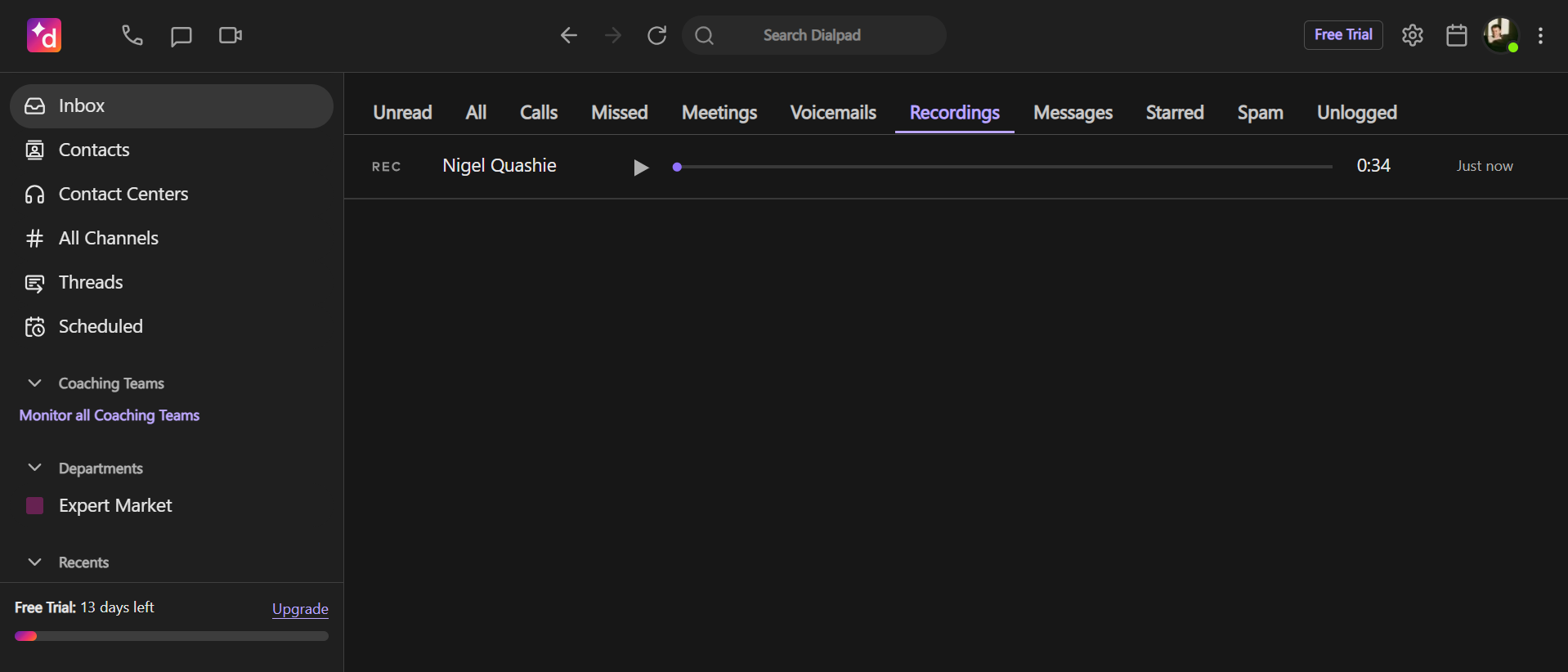Switch to the Calls tab
This screenshot has width=1568, height=672.
tap(539, 113)
